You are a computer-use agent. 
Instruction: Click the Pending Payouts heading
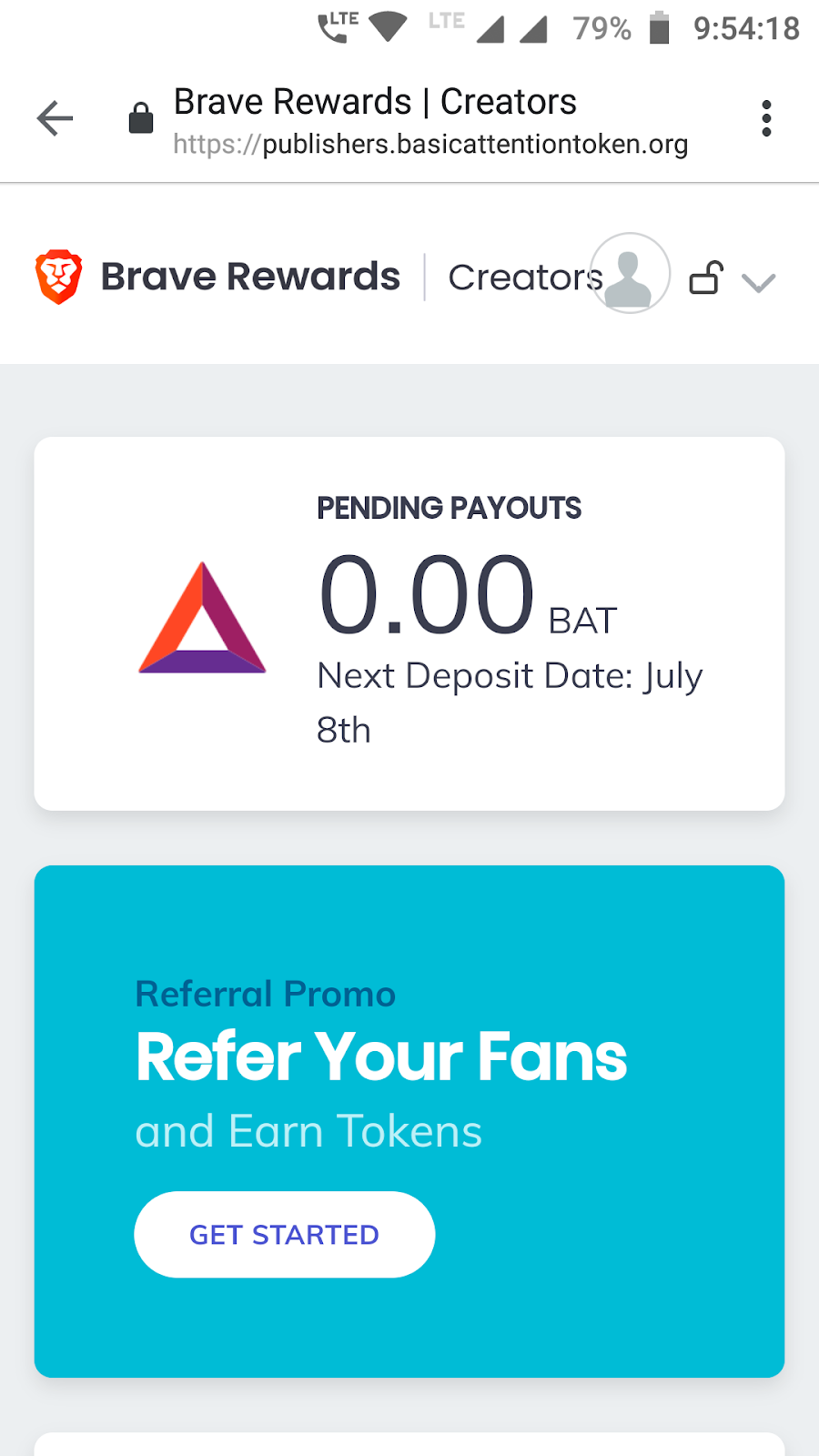pos(449,508)
